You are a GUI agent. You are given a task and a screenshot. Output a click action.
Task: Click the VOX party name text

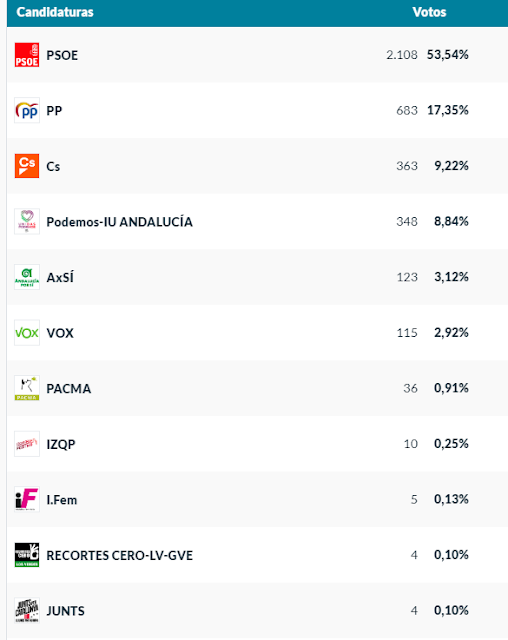(60, 333)
